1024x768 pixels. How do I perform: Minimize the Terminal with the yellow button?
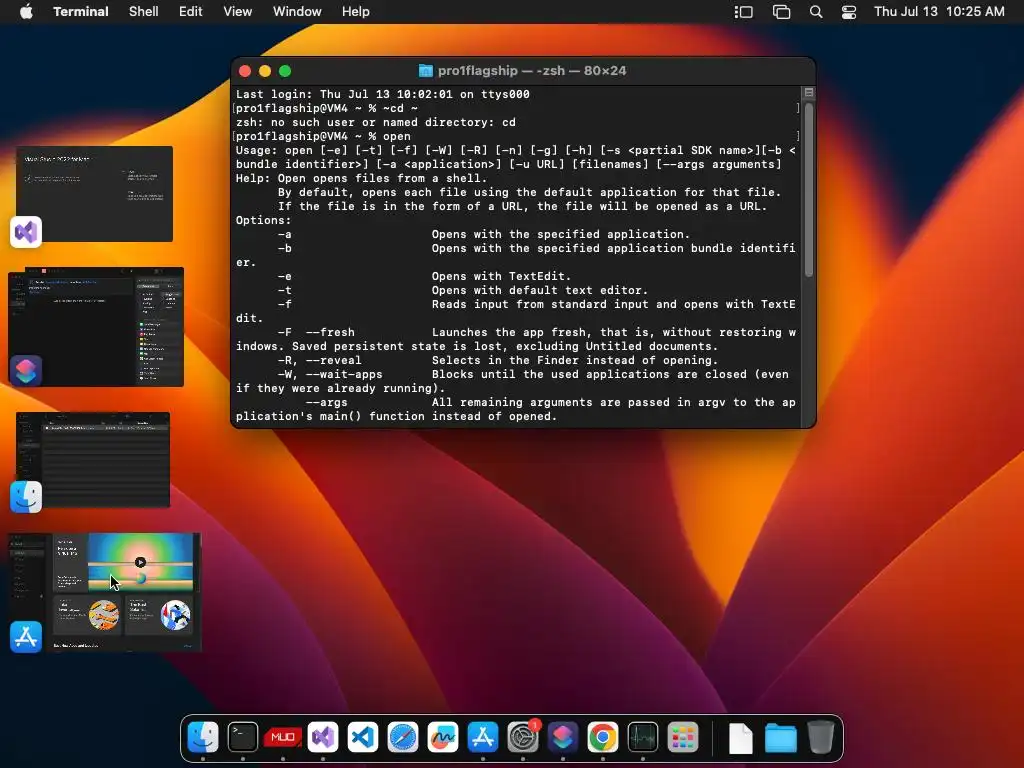click(265, 71)
